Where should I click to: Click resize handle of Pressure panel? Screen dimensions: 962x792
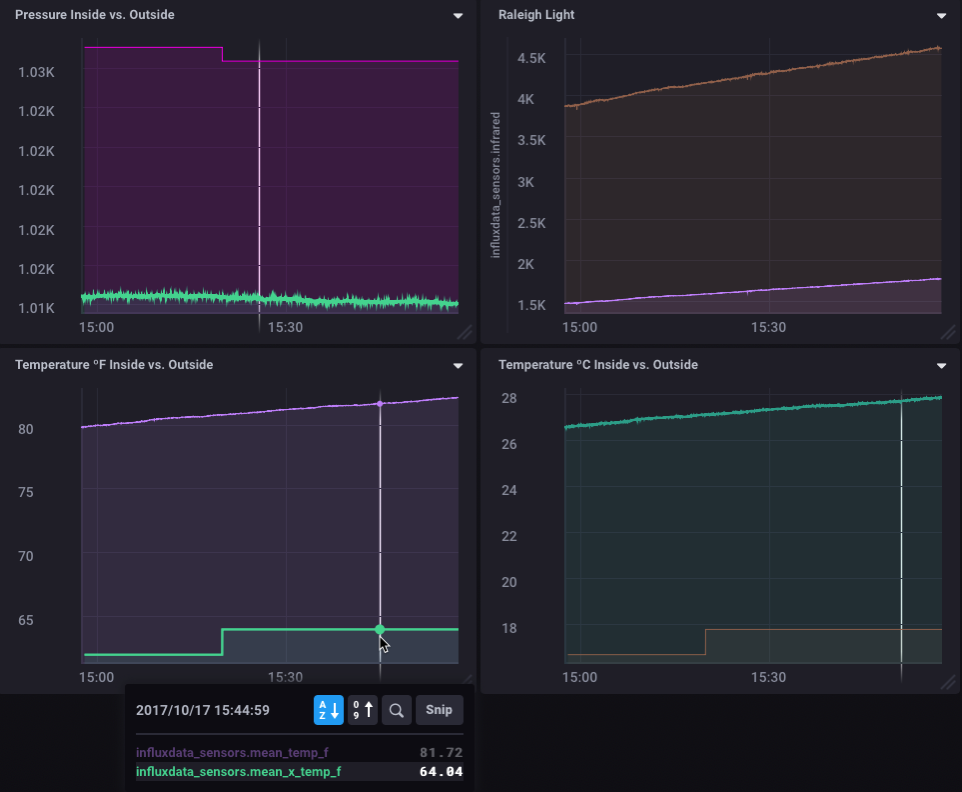point(465,333)
